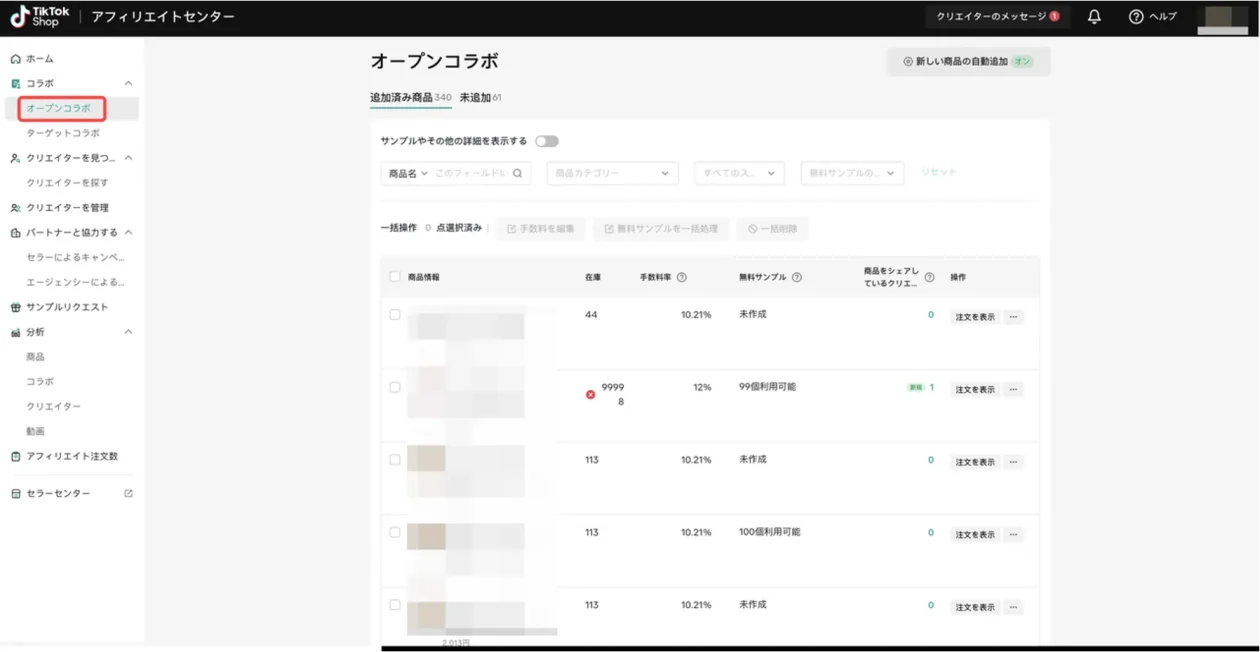Open the three-dot menu for first product
The height and width of the screenshot is (652, 1260).
(x=1013, y=317)
